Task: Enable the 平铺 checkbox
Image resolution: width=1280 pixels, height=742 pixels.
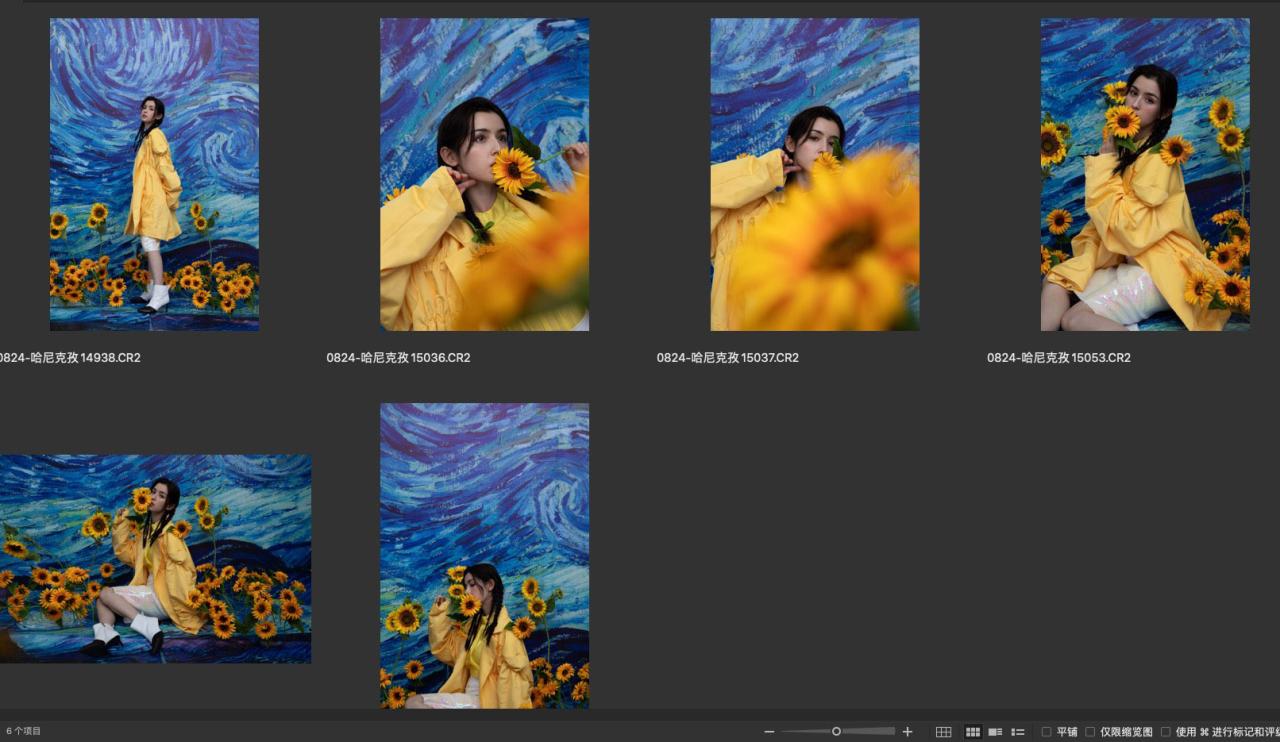Action: 1046,732
